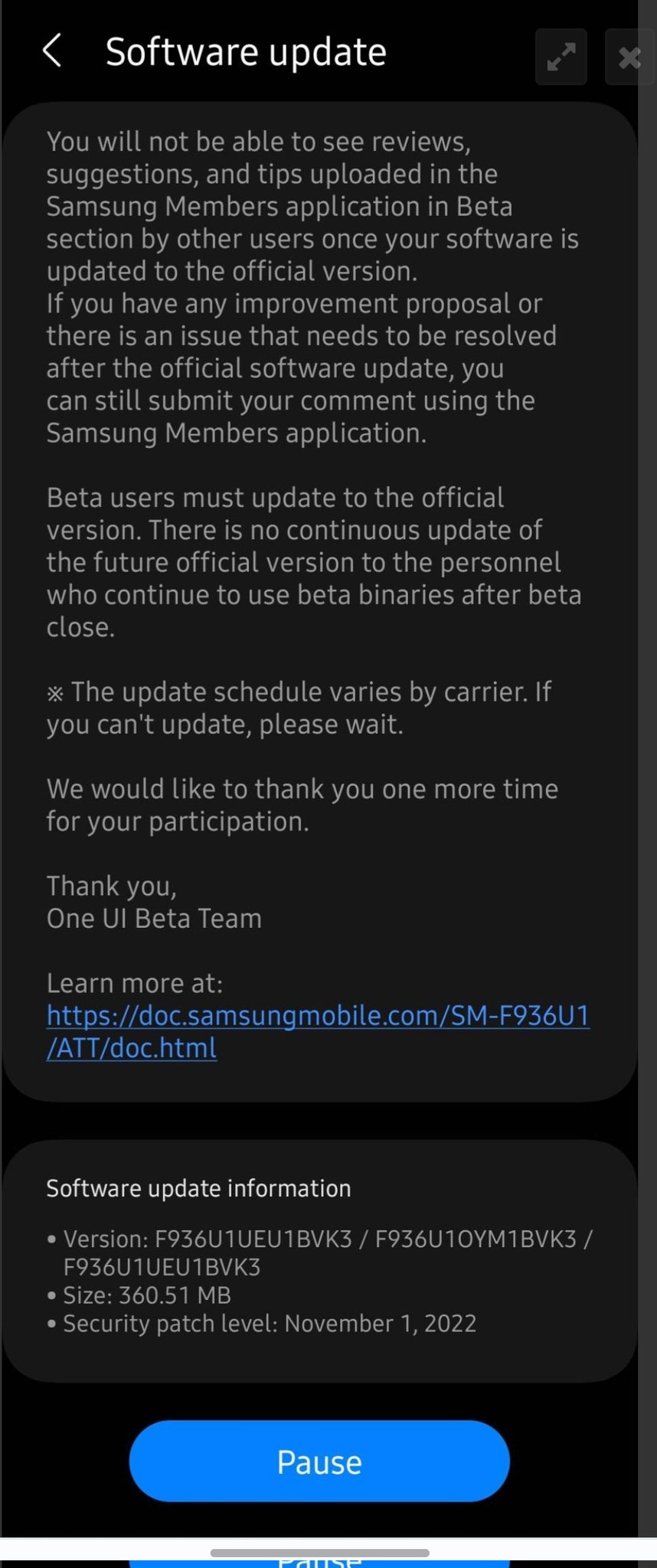
Task: Click the Samsung Members reviews paragraph
Action: pos(312,206)
